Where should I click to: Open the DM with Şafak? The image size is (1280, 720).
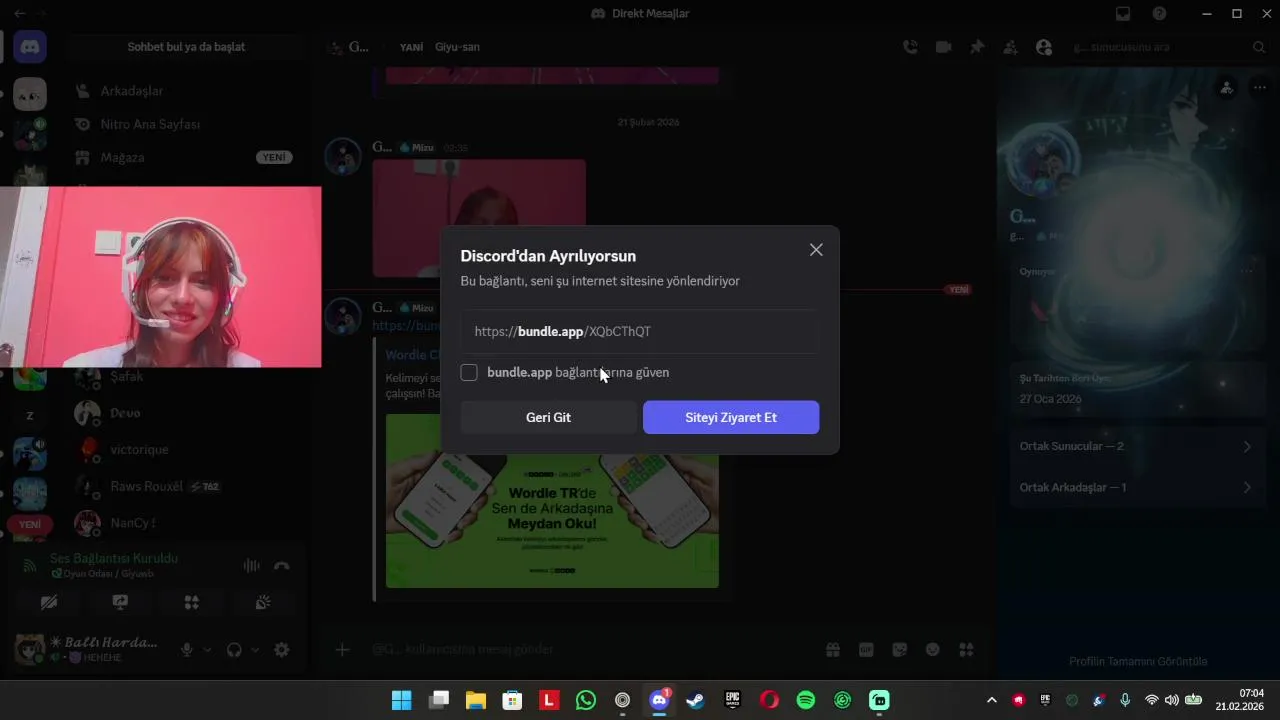185,377
